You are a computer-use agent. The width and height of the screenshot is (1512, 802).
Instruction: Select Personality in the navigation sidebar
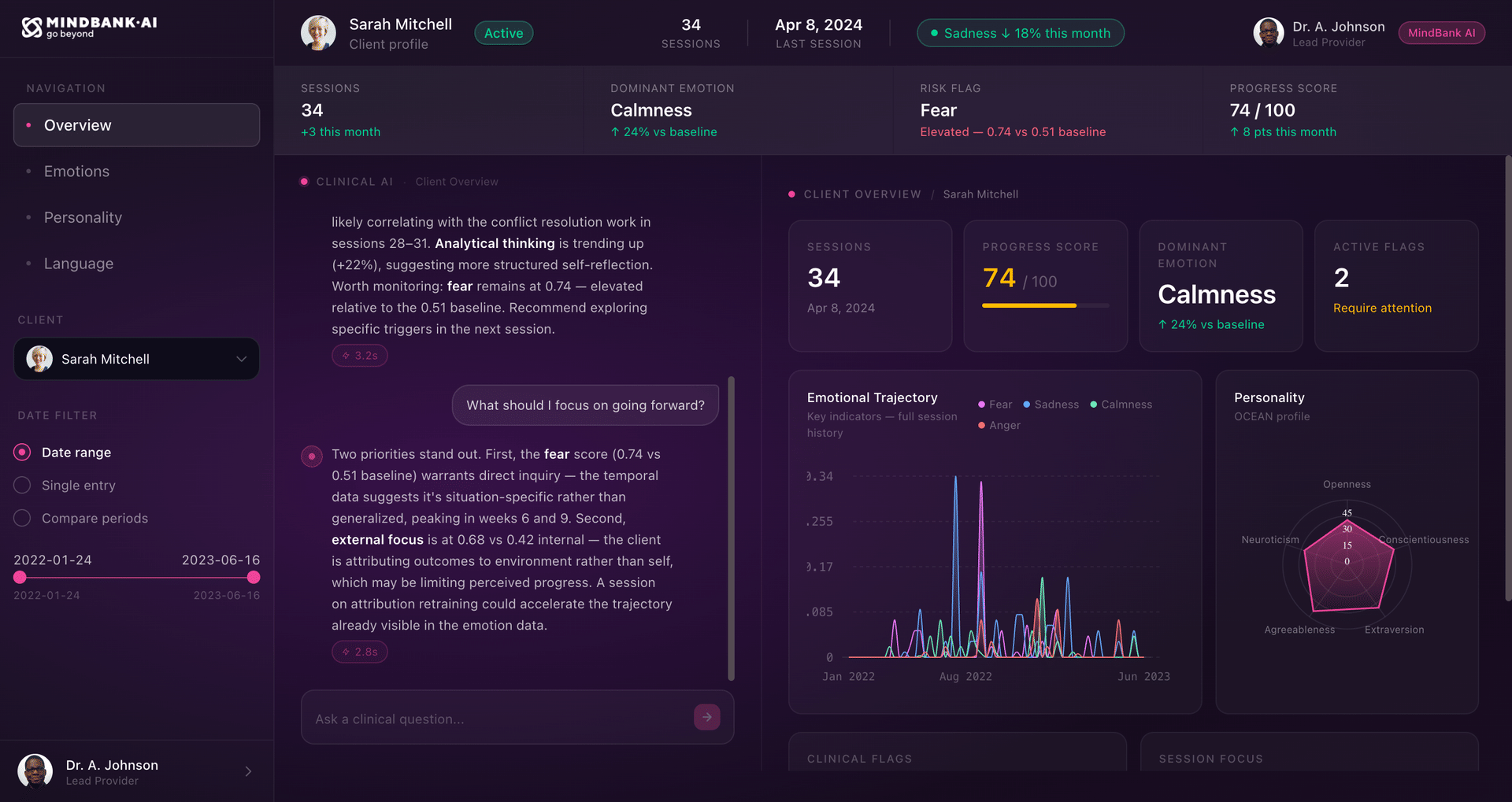83,217
